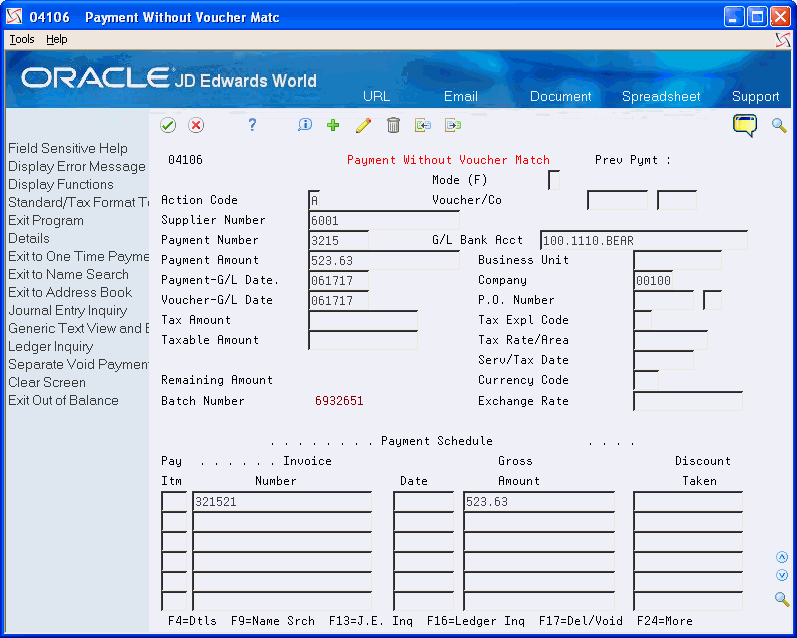Click F17=Del/Void function key text

(x=580, y=621)
